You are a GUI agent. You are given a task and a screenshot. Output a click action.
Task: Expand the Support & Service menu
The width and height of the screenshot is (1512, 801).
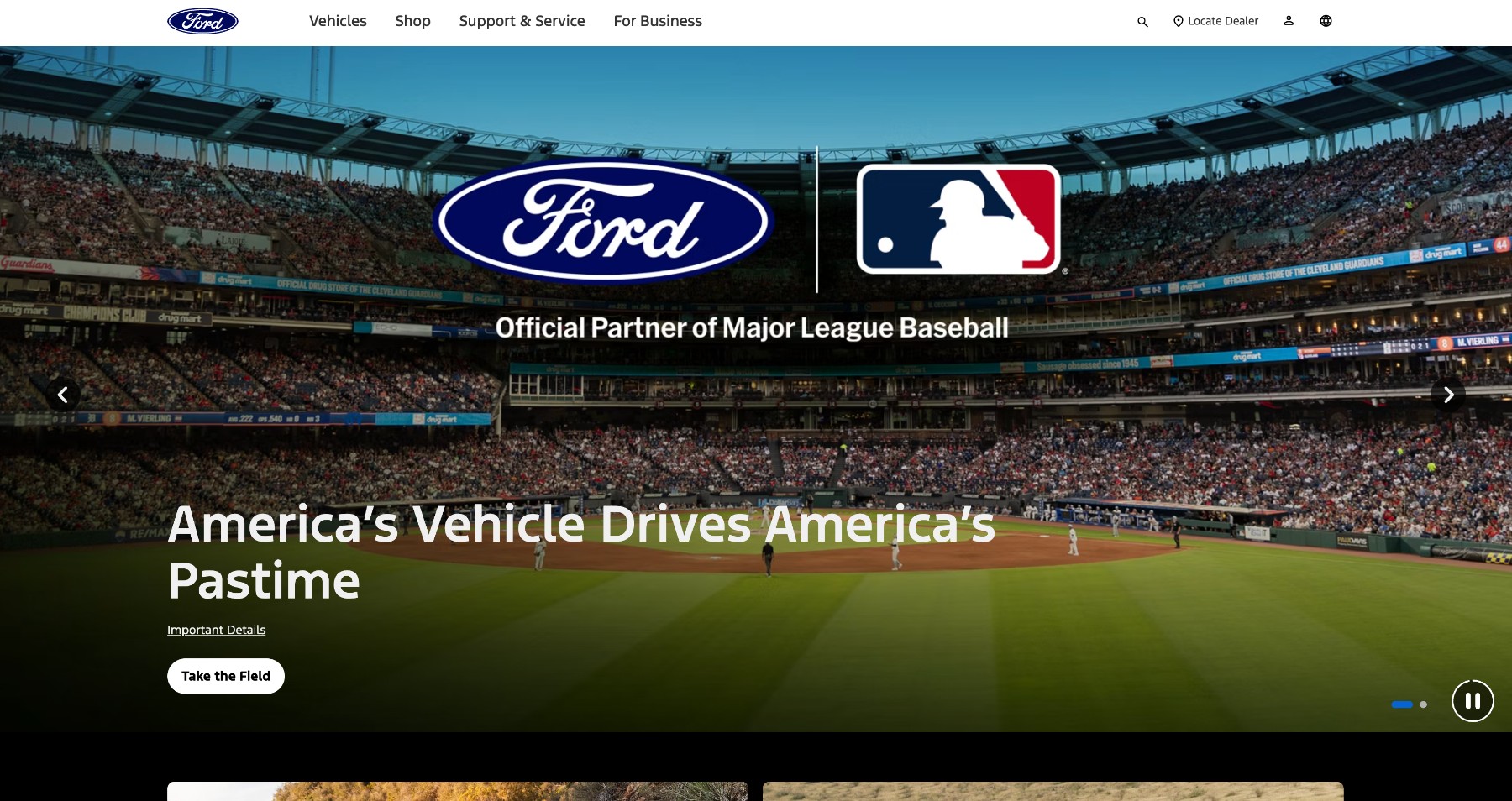pyautogui.click(x=522, y=21)
